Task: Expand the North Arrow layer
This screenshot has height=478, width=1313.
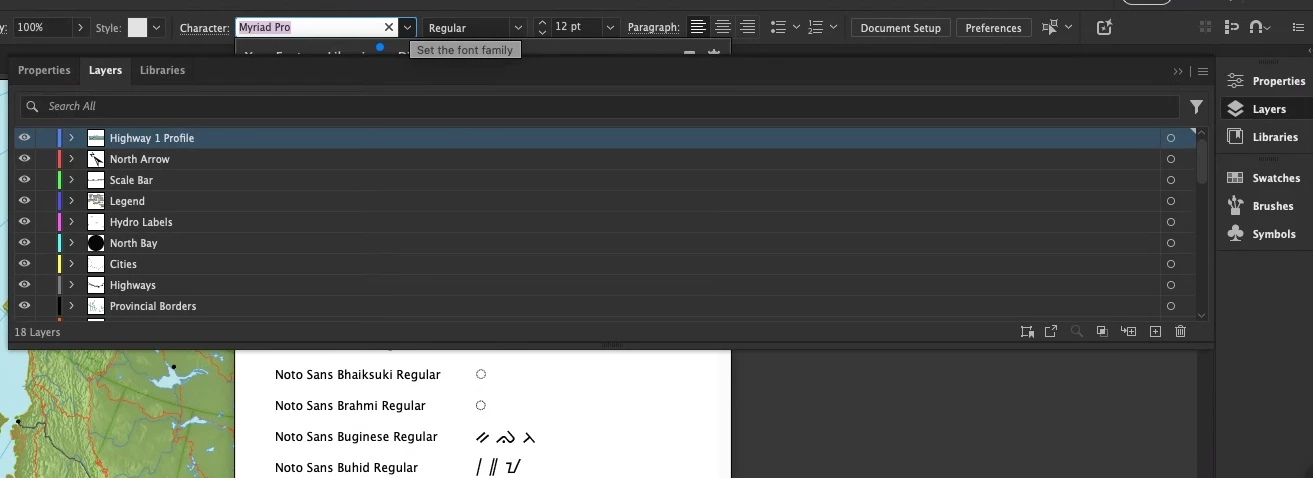Action: [x=71, y=159]
